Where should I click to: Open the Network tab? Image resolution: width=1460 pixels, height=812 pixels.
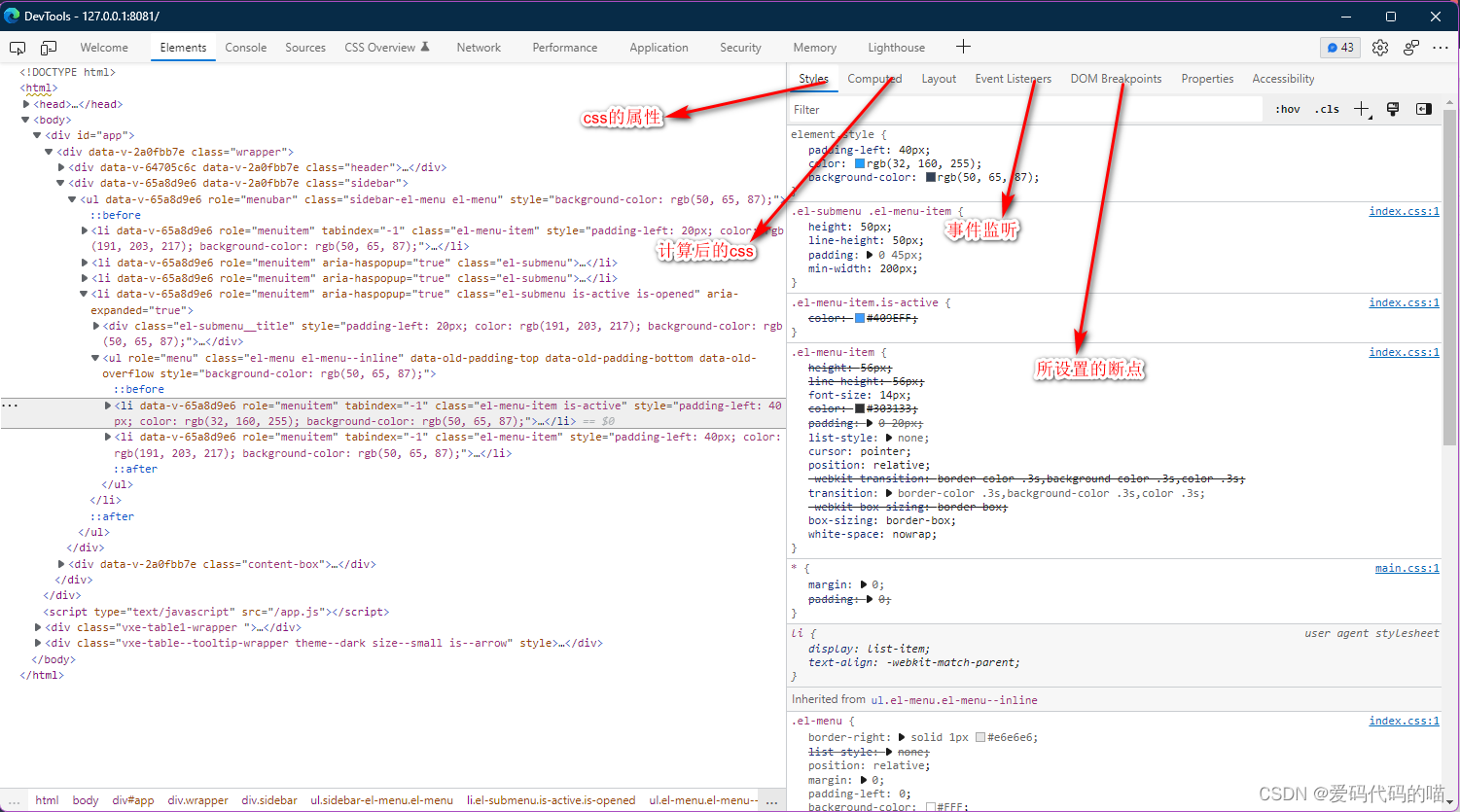pyautogui.click(x=479, y=47)
